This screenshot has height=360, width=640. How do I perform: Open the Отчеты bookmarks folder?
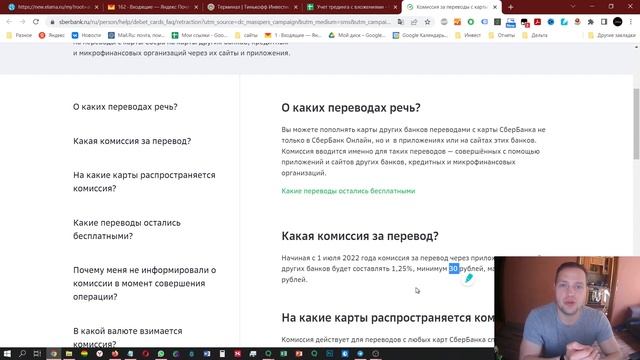502,36
